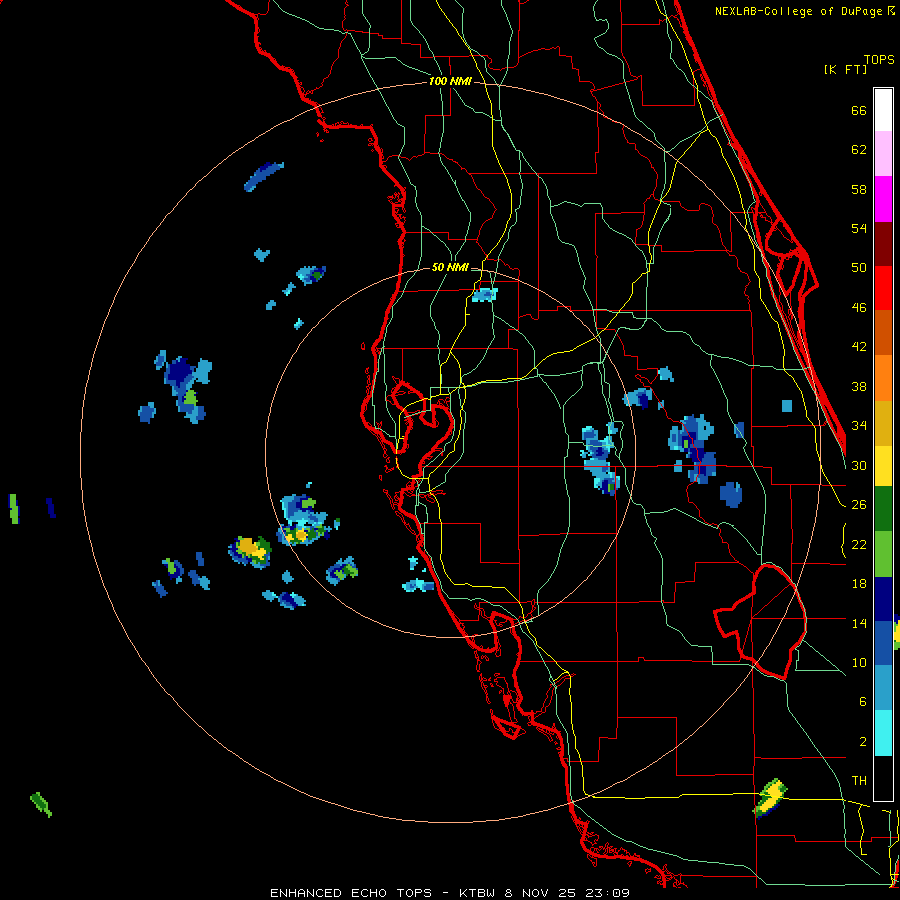Screen dimensions: 900x900
Task: Click the '30' legend value
Action: 859,465
